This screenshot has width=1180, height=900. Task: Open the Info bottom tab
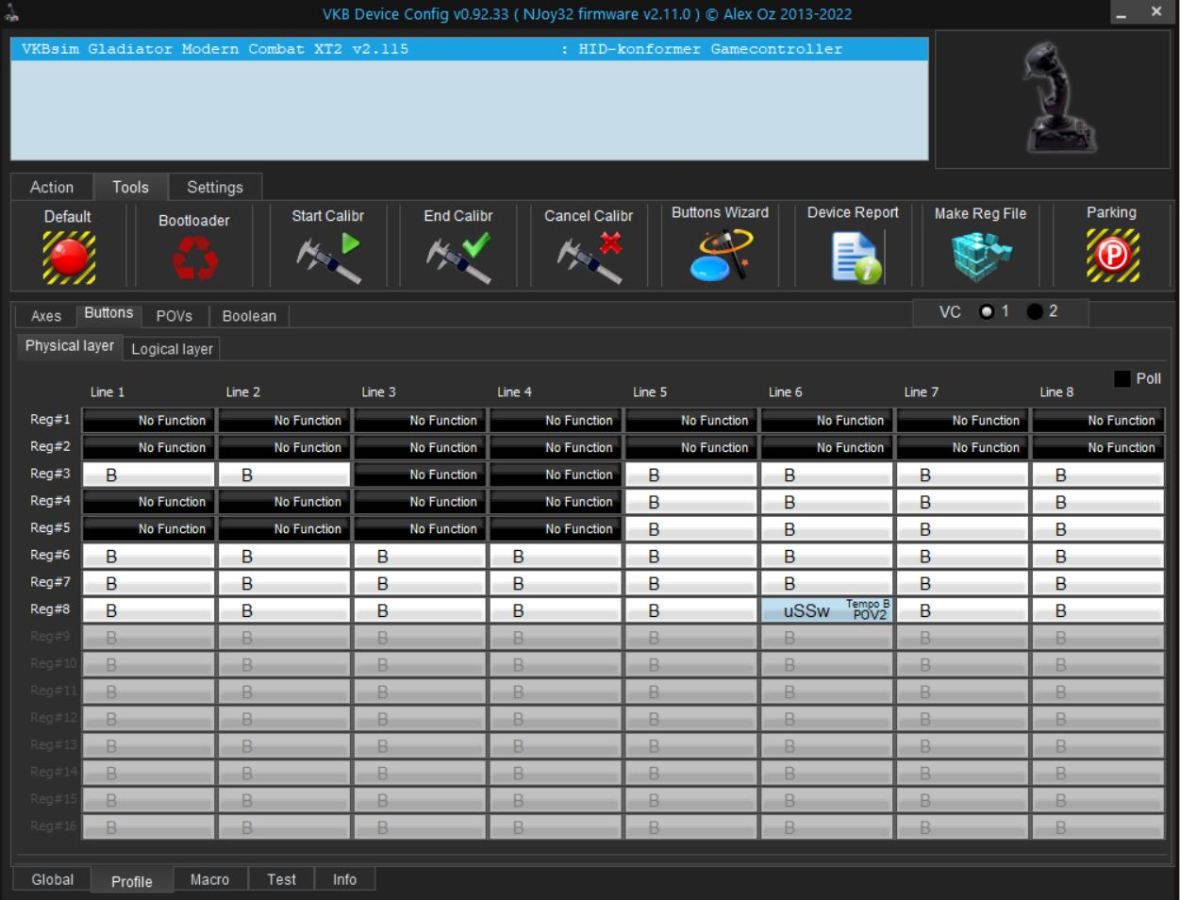pos(345,879)
